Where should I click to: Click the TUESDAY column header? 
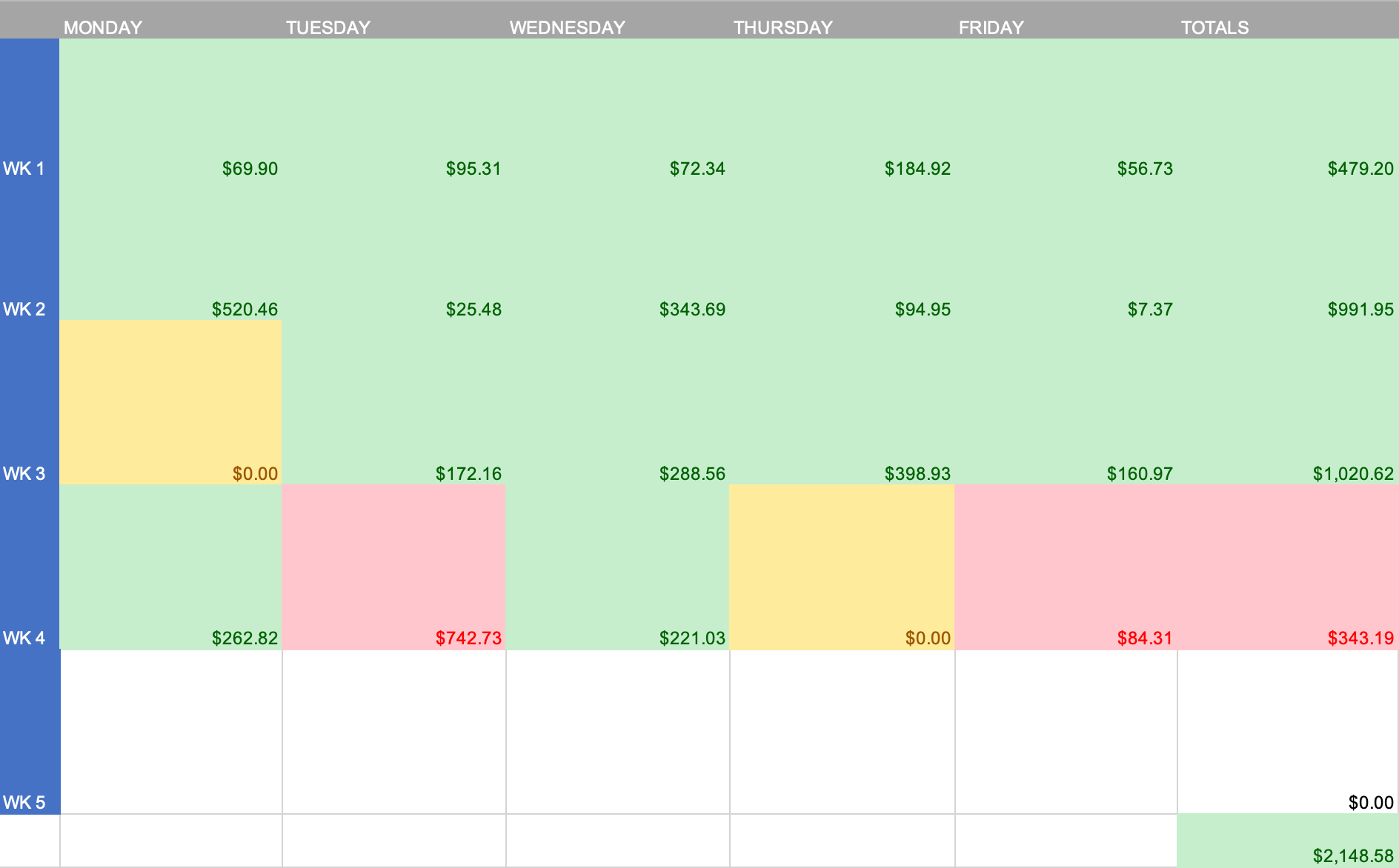[328, 27]
